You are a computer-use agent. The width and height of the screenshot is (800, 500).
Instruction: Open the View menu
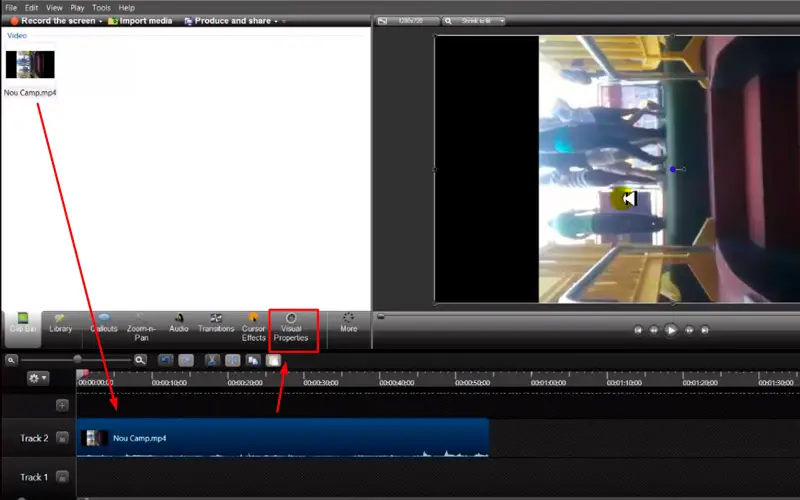54,8
